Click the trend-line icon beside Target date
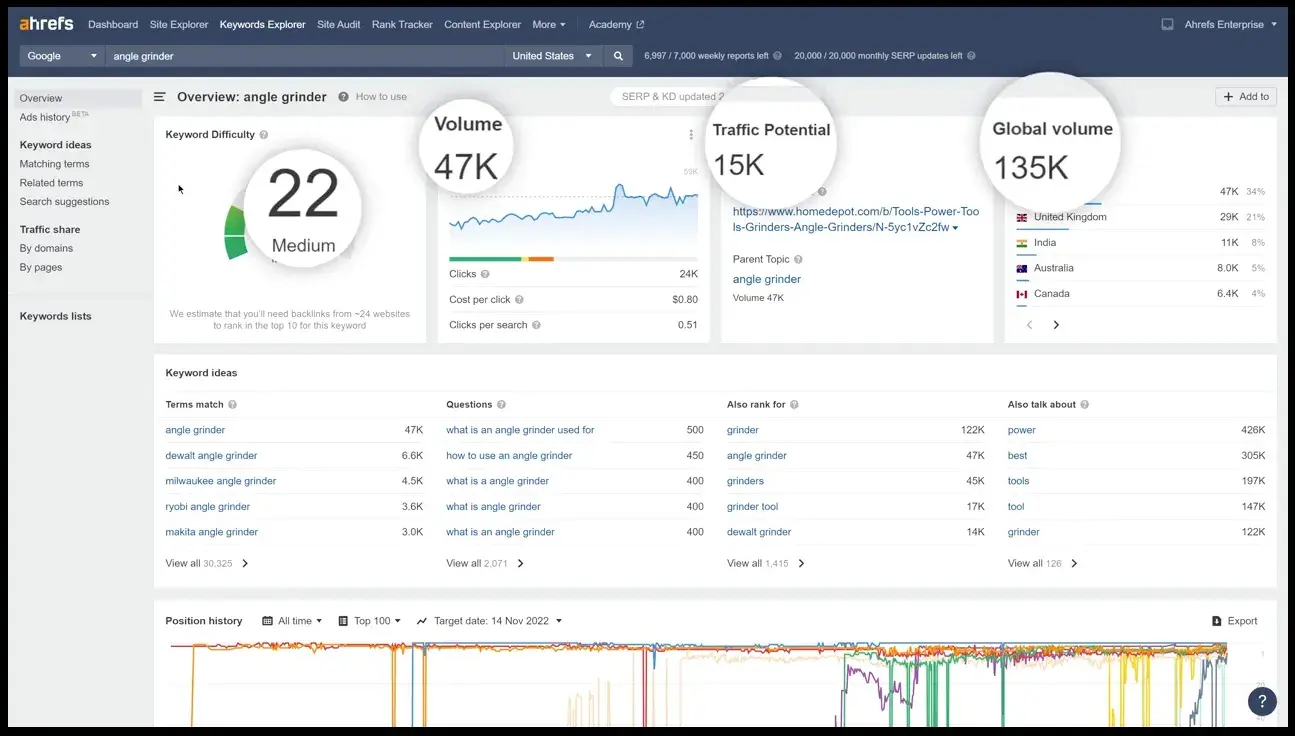 pyautogui.click(x=422, y=620)
